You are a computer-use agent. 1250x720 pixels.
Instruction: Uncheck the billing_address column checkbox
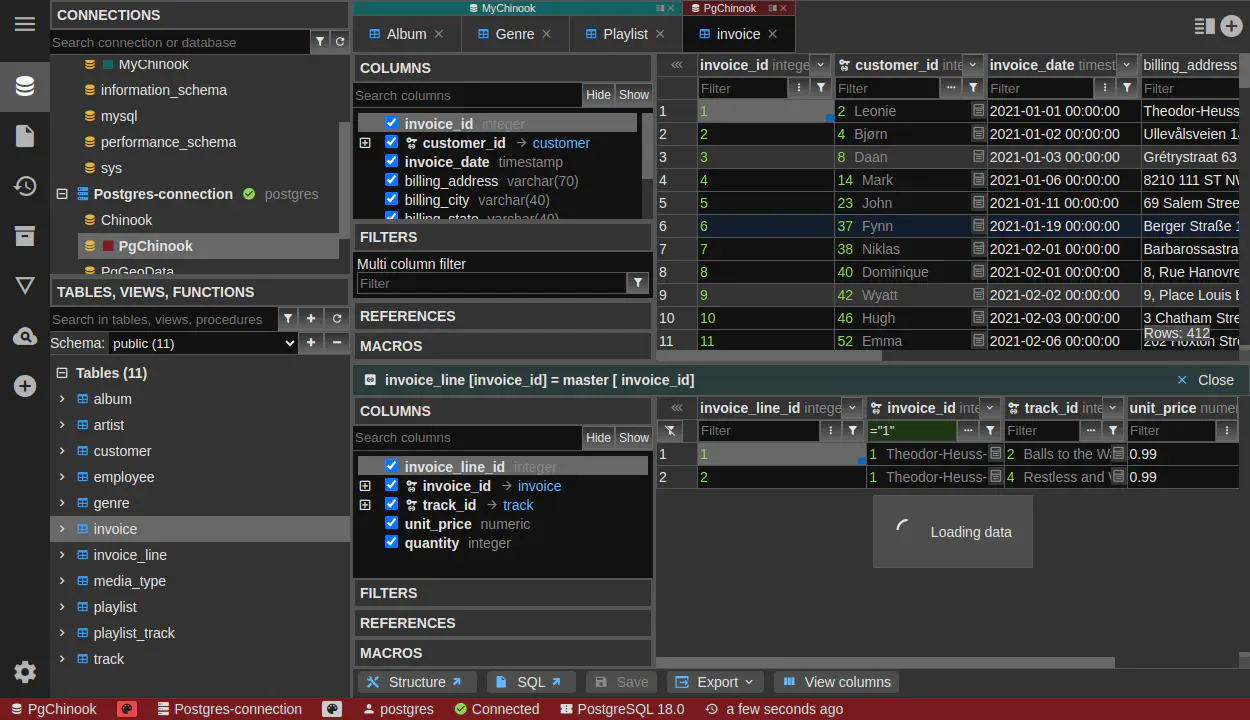[391, 181]
